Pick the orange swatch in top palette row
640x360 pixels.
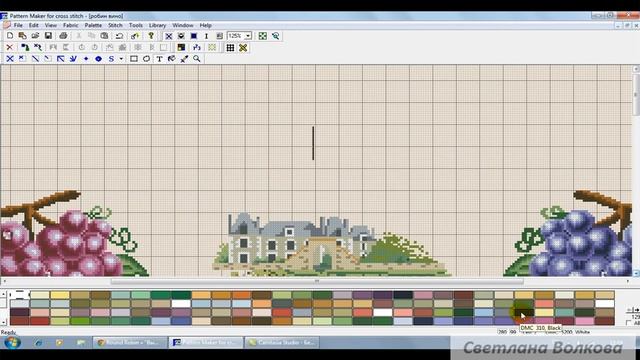242,295
